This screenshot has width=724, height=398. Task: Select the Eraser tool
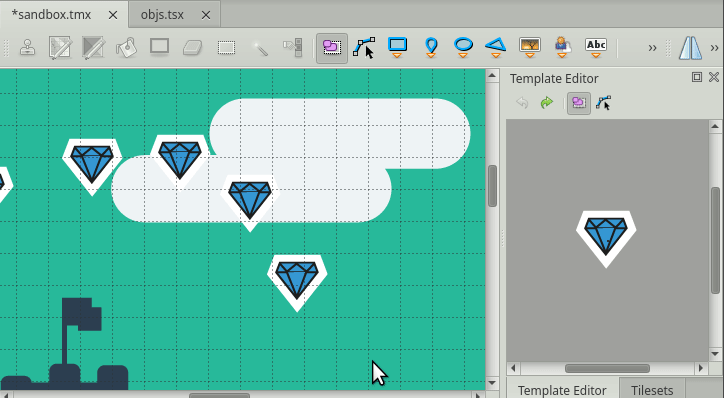tap(193, 48)
